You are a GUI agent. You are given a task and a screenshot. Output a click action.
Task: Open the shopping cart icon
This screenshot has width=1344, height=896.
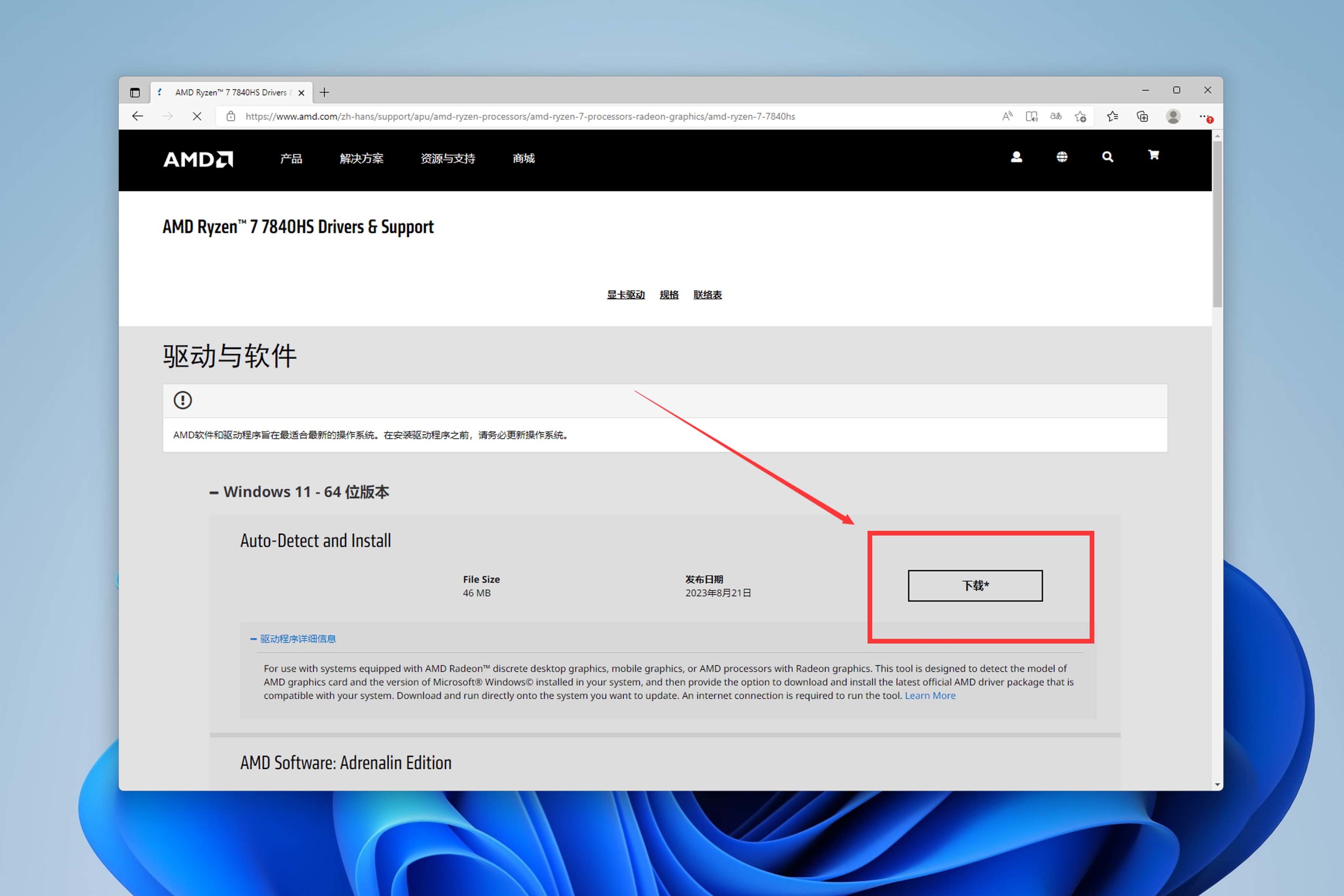(1153, 155)
